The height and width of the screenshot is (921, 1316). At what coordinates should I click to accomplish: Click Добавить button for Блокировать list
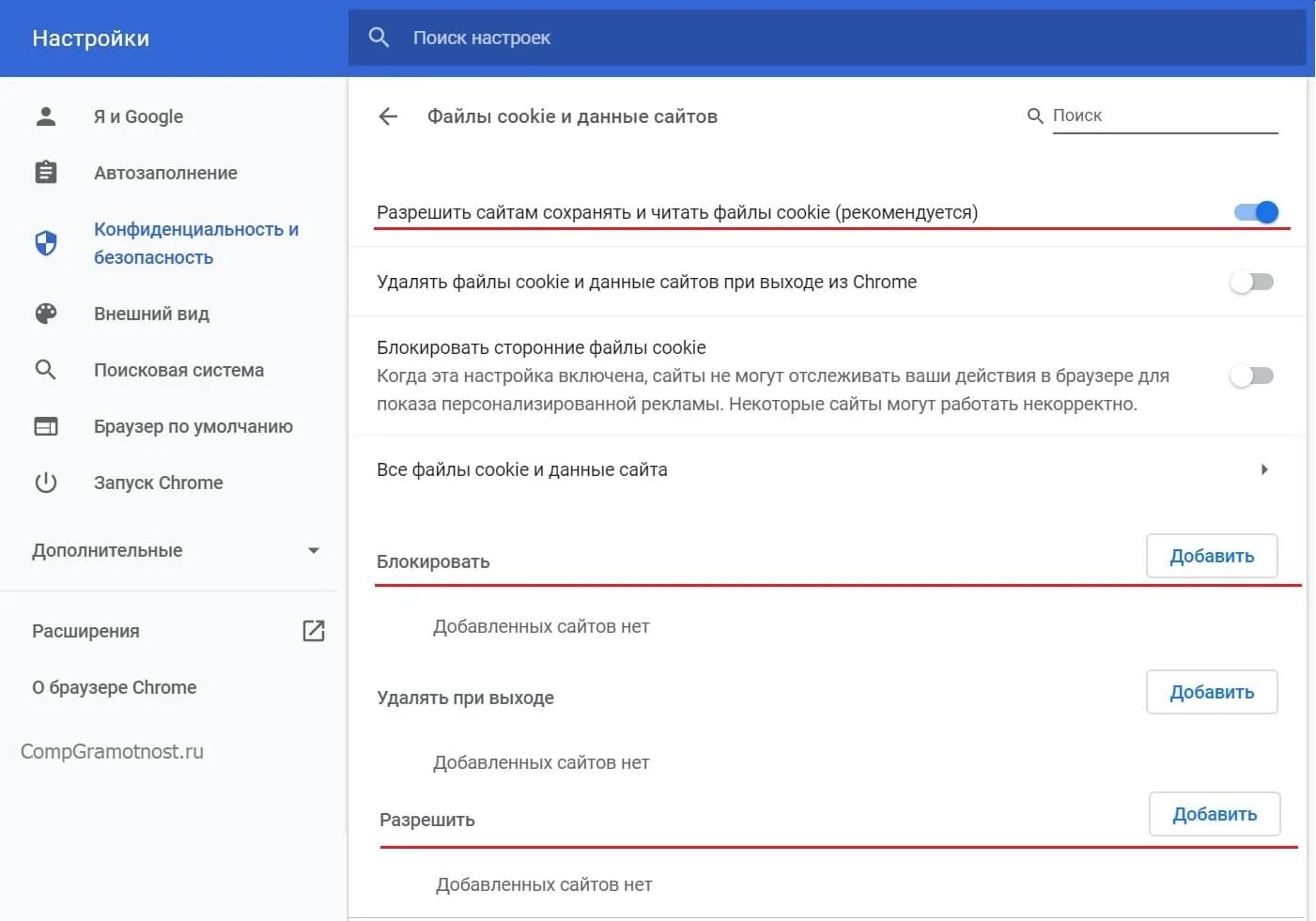point(1212,556)
